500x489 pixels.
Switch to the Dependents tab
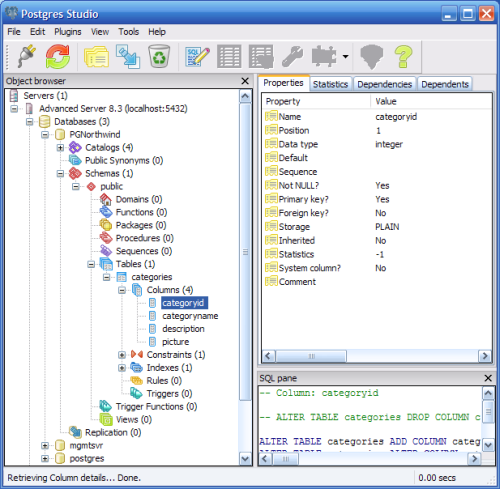[x=445, y=84]
